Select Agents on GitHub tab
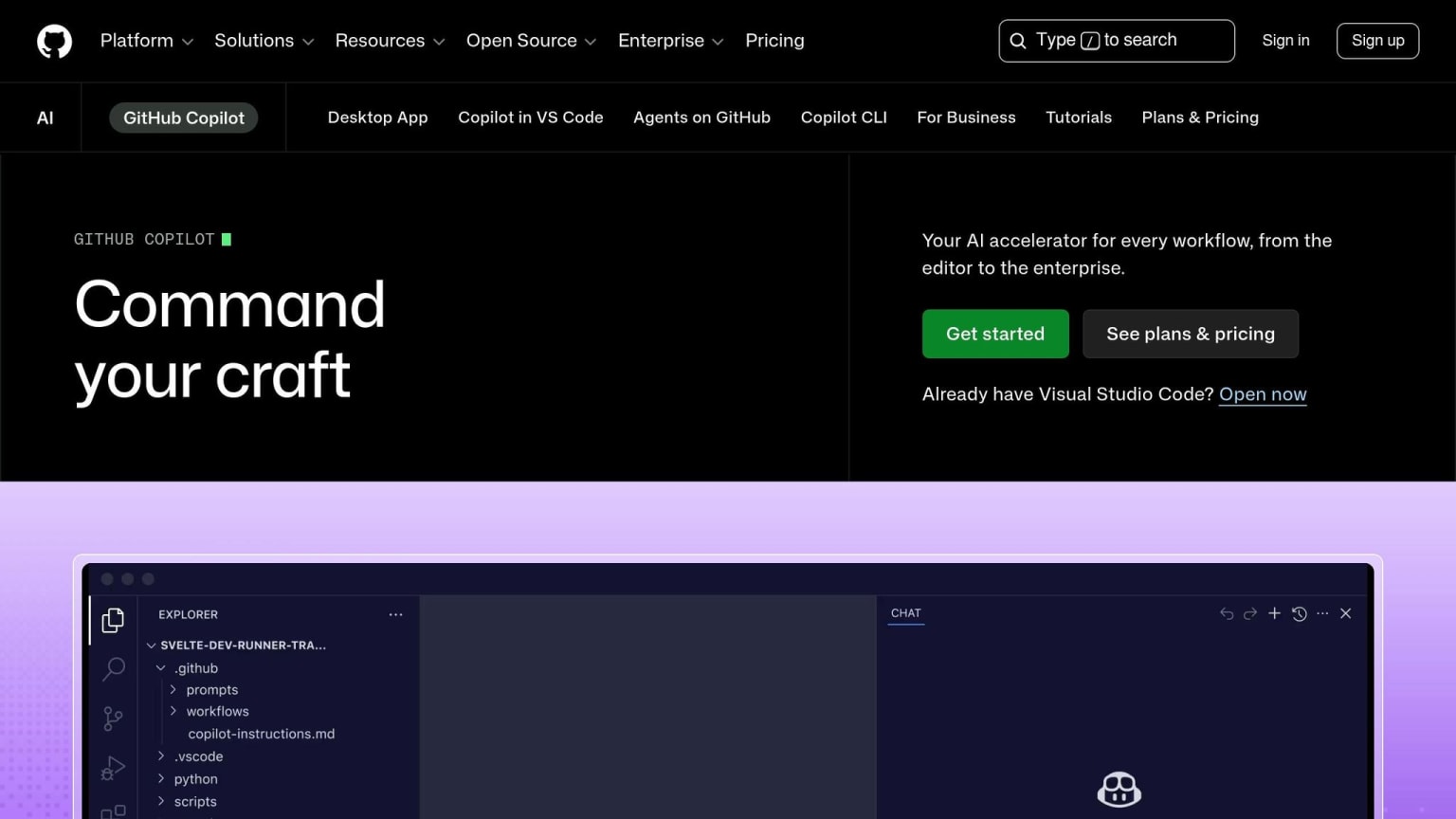1456x819 pixels. [x=701, y=118]
